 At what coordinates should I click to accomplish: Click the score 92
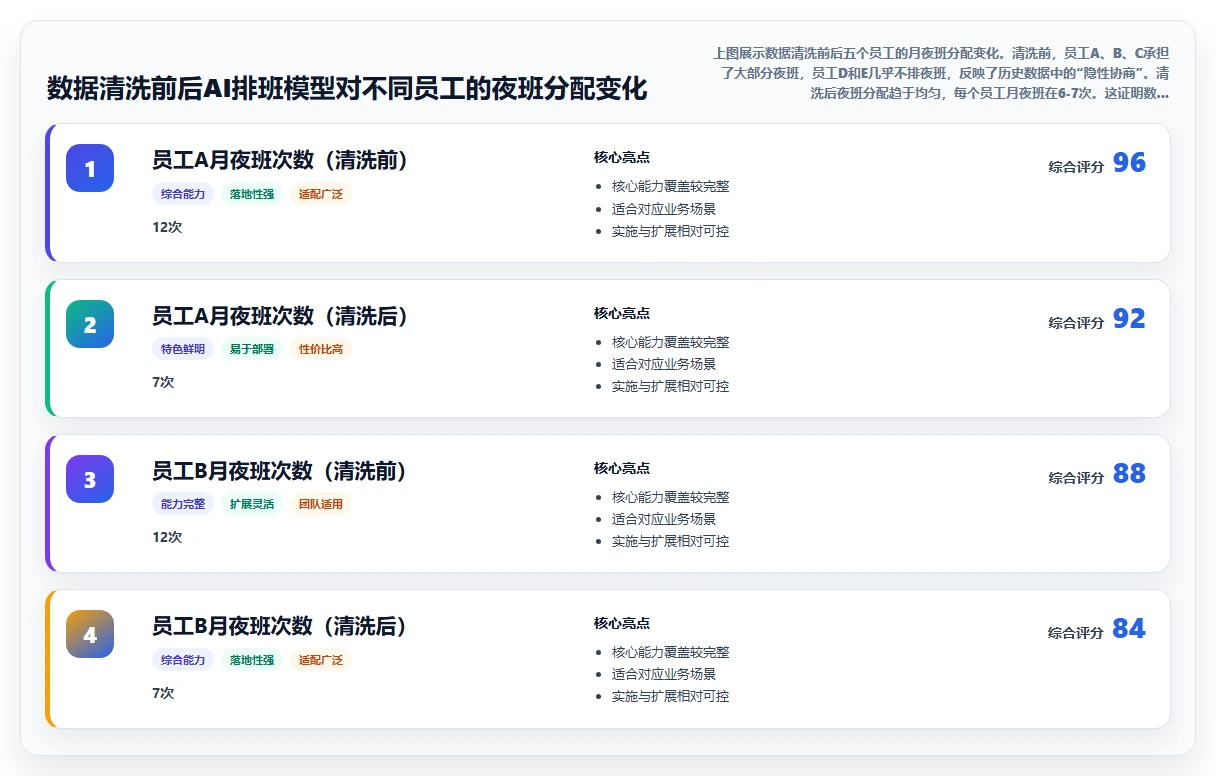(x=1129, y=319)
